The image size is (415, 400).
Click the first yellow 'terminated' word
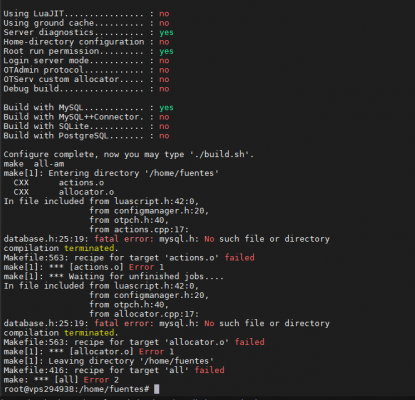point(89,248)
